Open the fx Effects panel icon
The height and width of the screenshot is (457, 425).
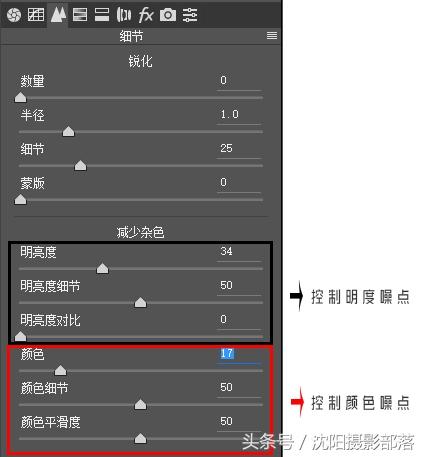tap(146, 15)
